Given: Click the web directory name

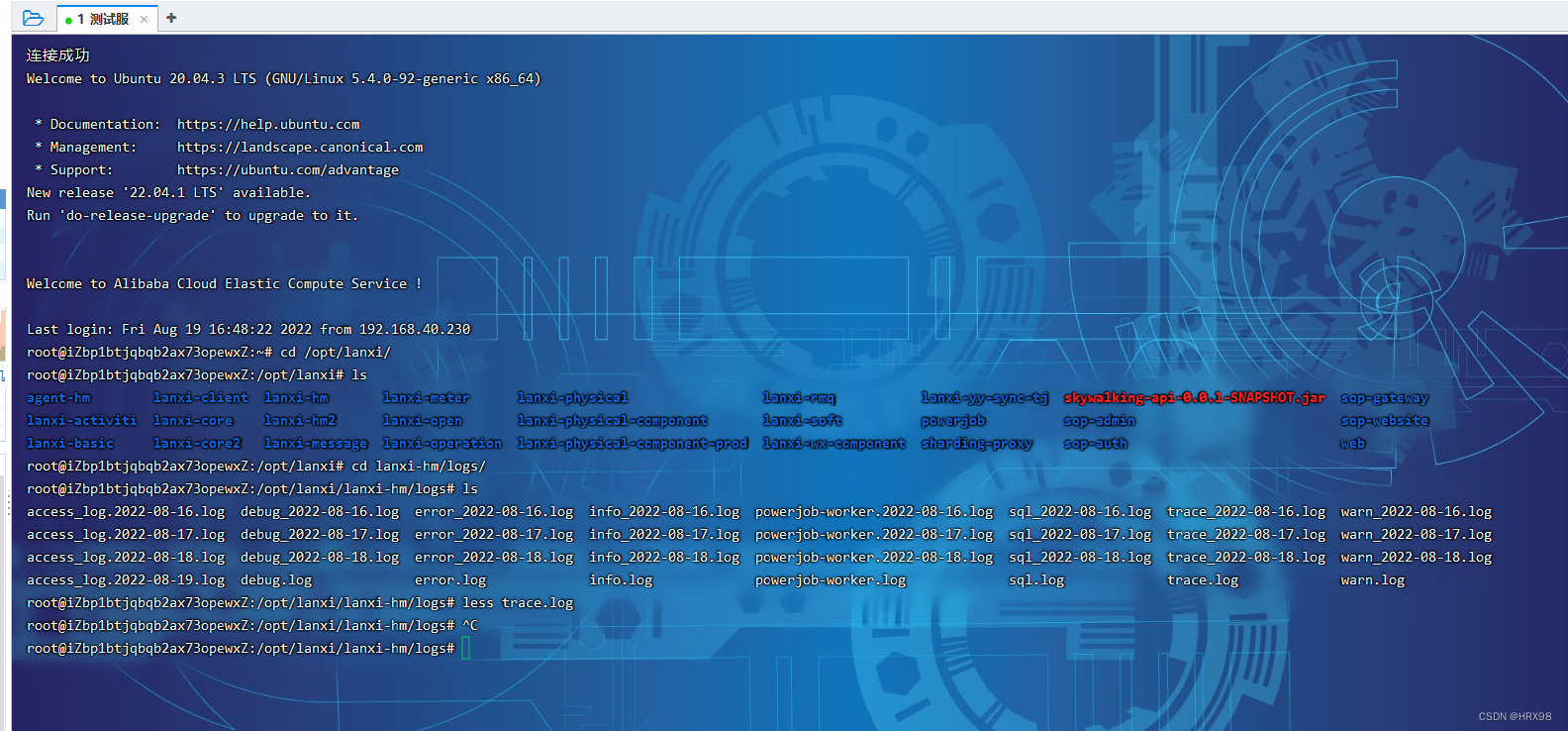Looking at the screenshot, I should click(x=1353, y=443).
